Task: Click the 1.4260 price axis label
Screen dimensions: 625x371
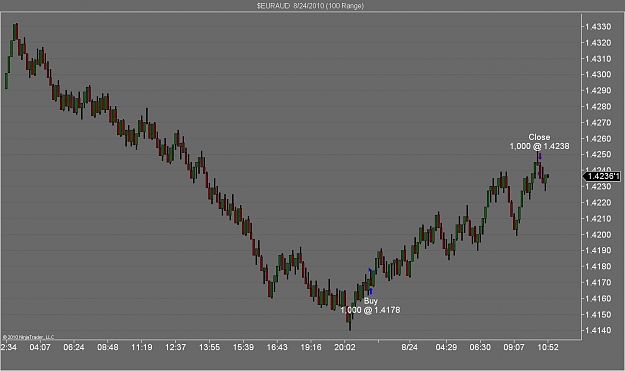Action: tap(597, 139)
